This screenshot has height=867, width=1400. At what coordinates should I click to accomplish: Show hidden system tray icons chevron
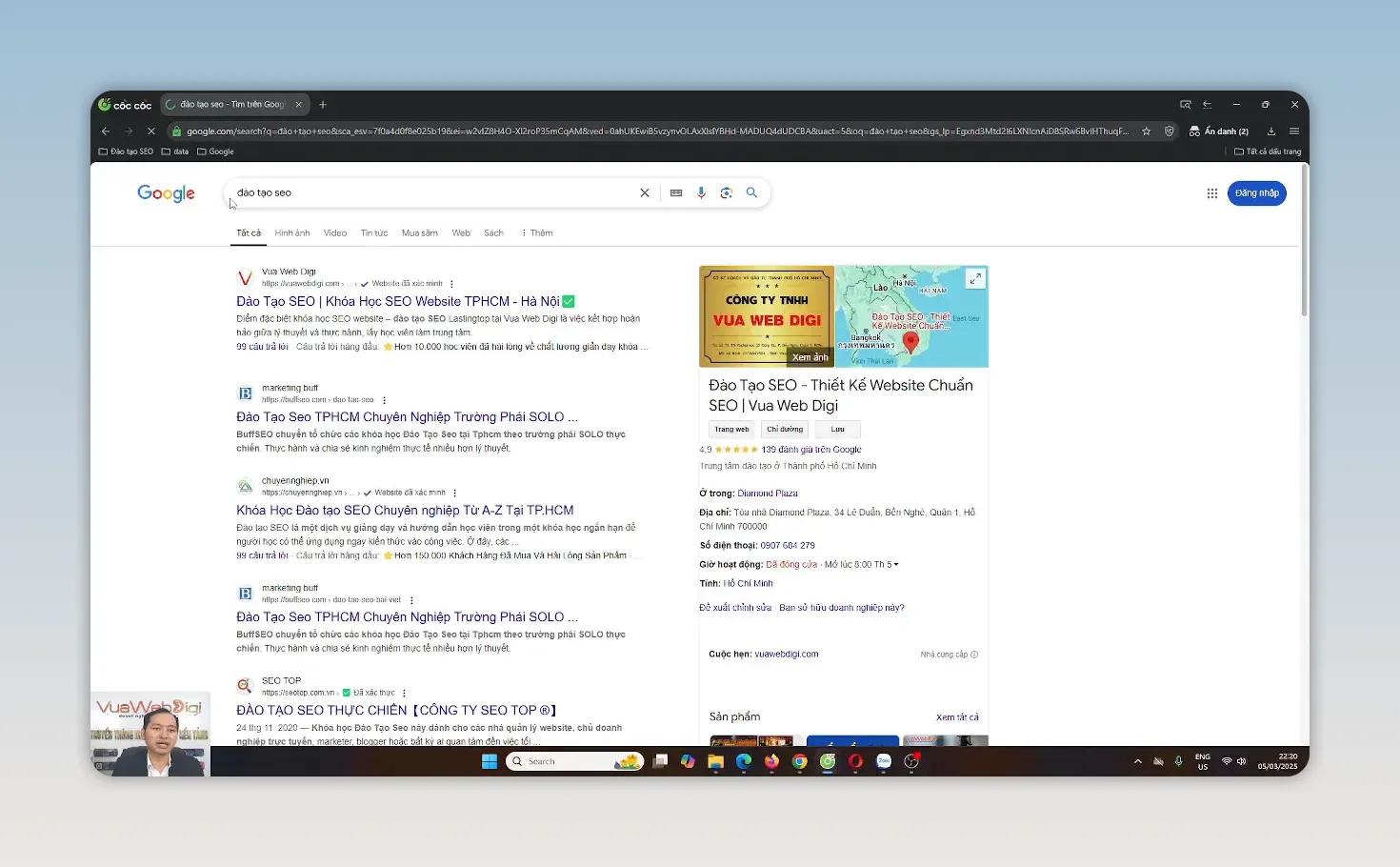point(1137,761)
